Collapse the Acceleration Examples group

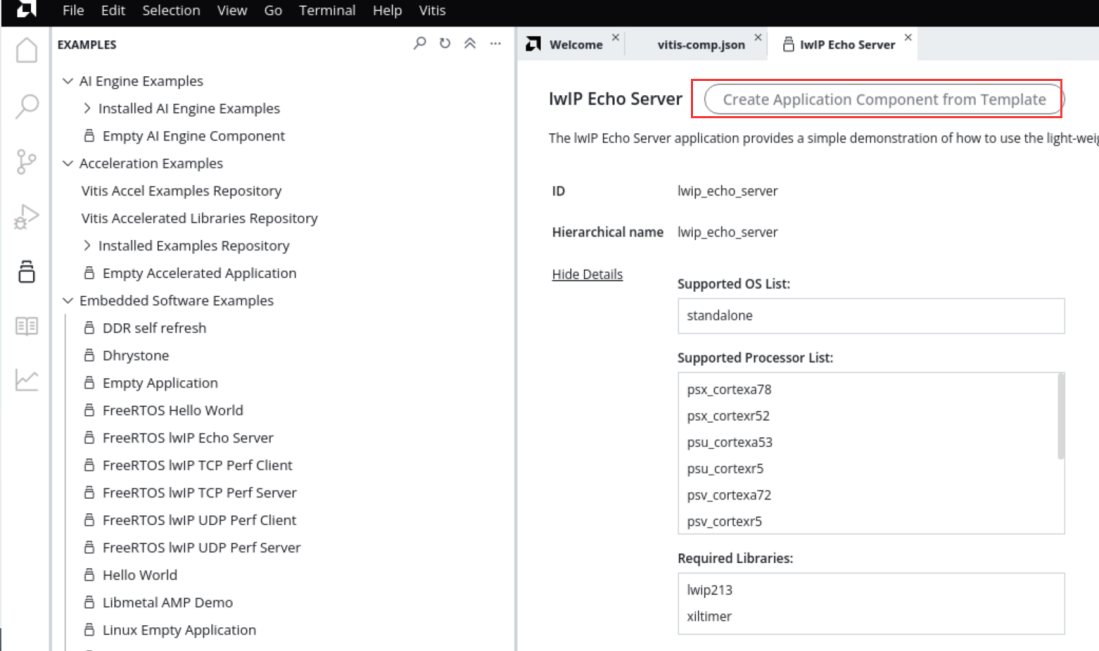click(67, 163)
